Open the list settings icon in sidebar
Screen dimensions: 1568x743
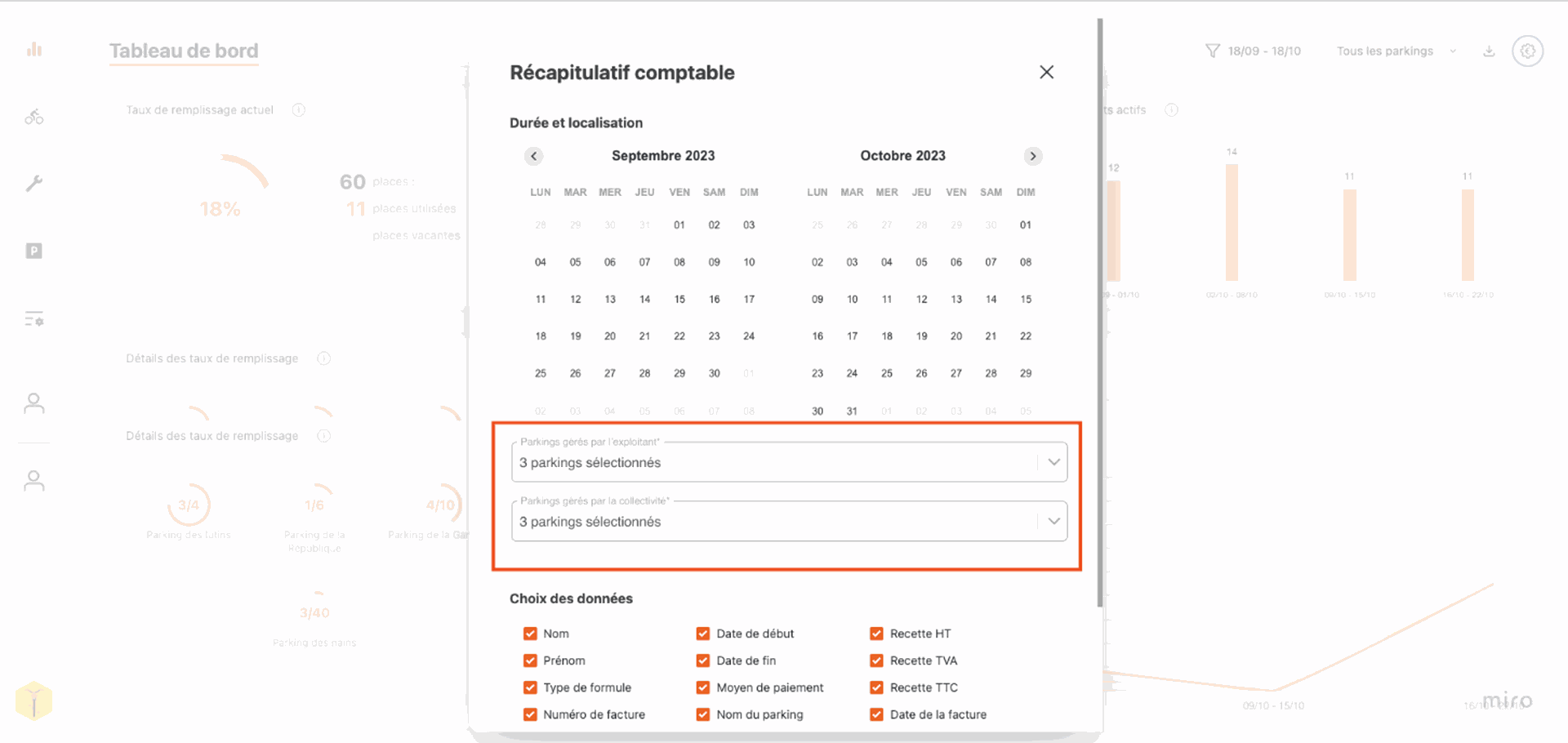click(34, 318)
